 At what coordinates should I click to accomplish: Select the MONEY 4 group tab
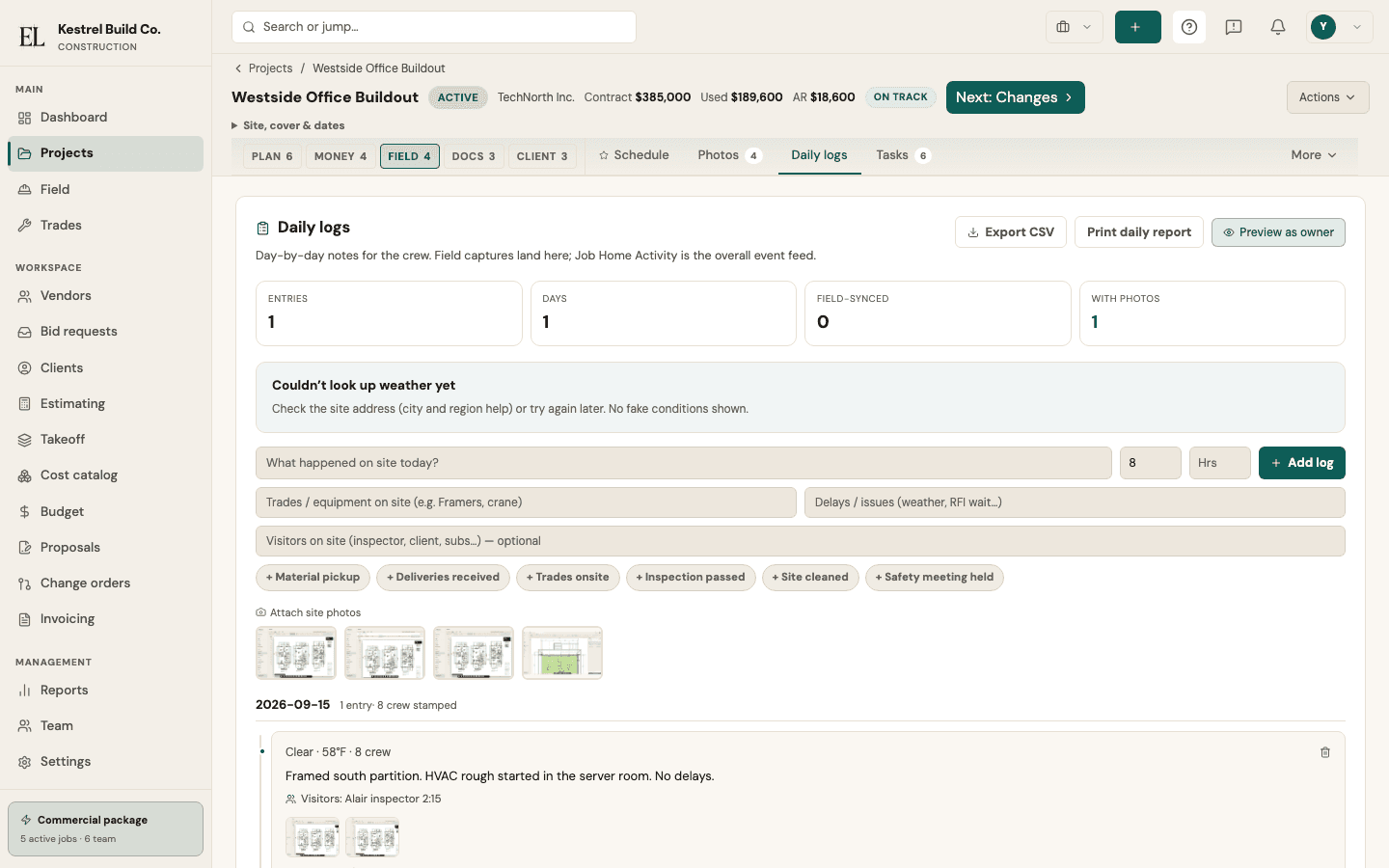340,156
